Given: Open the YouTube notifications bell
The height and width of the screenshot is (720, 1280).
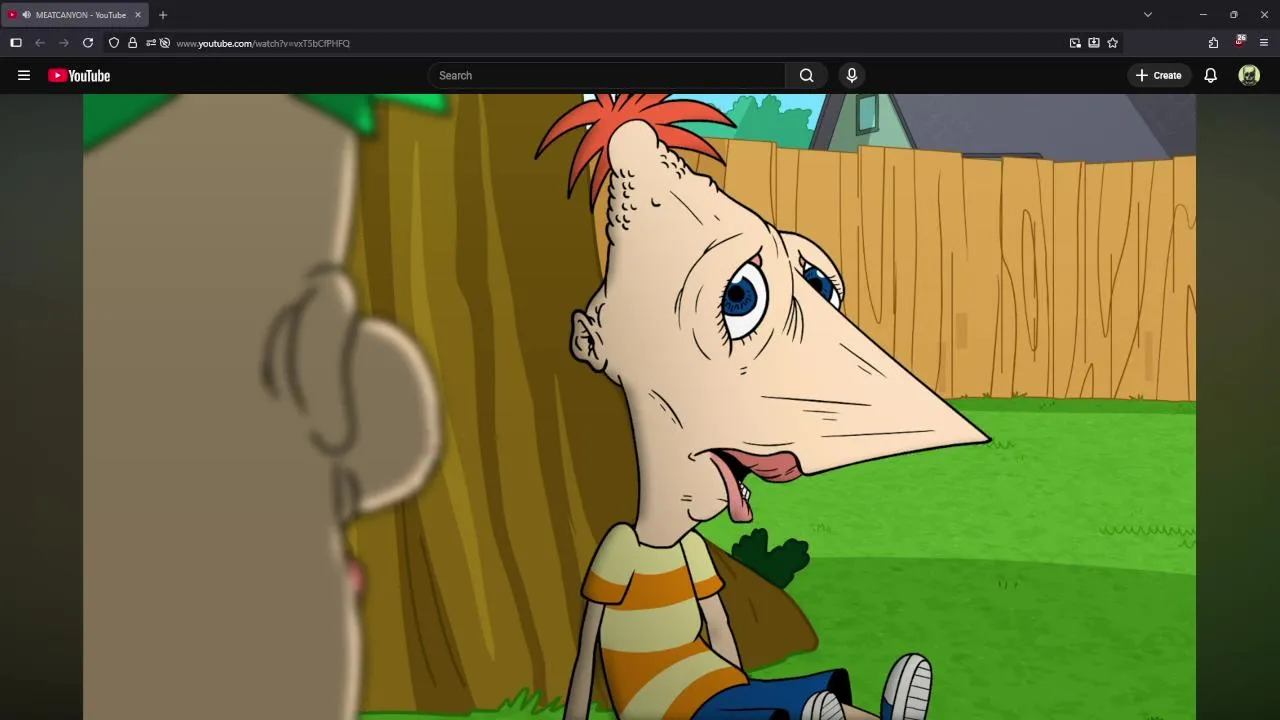Looking at the screenshot, I should point(1210,75).
